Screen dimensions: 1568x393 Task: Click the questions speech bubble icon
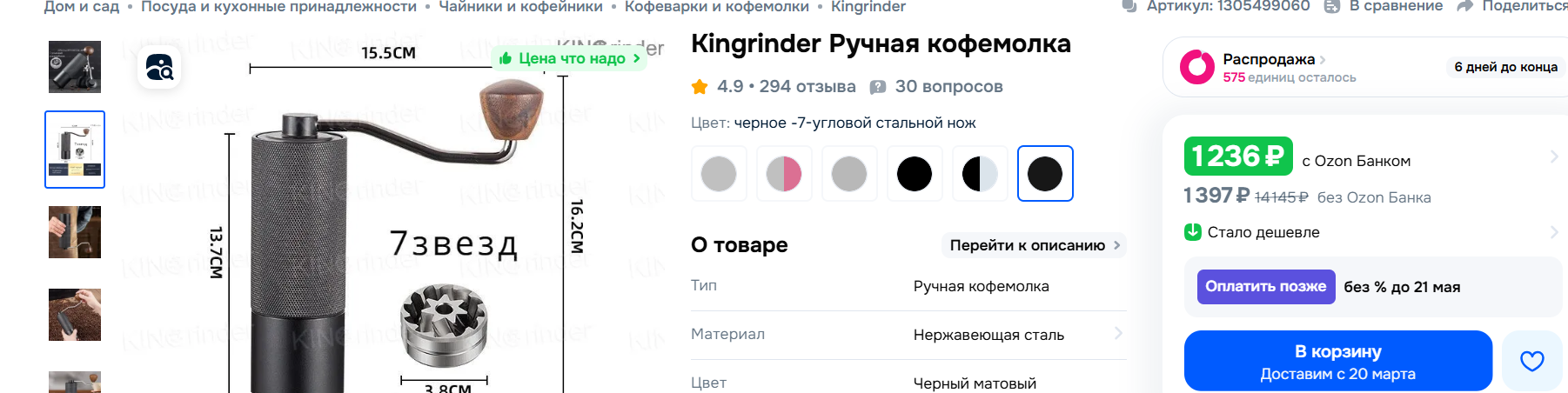[878, 87]
